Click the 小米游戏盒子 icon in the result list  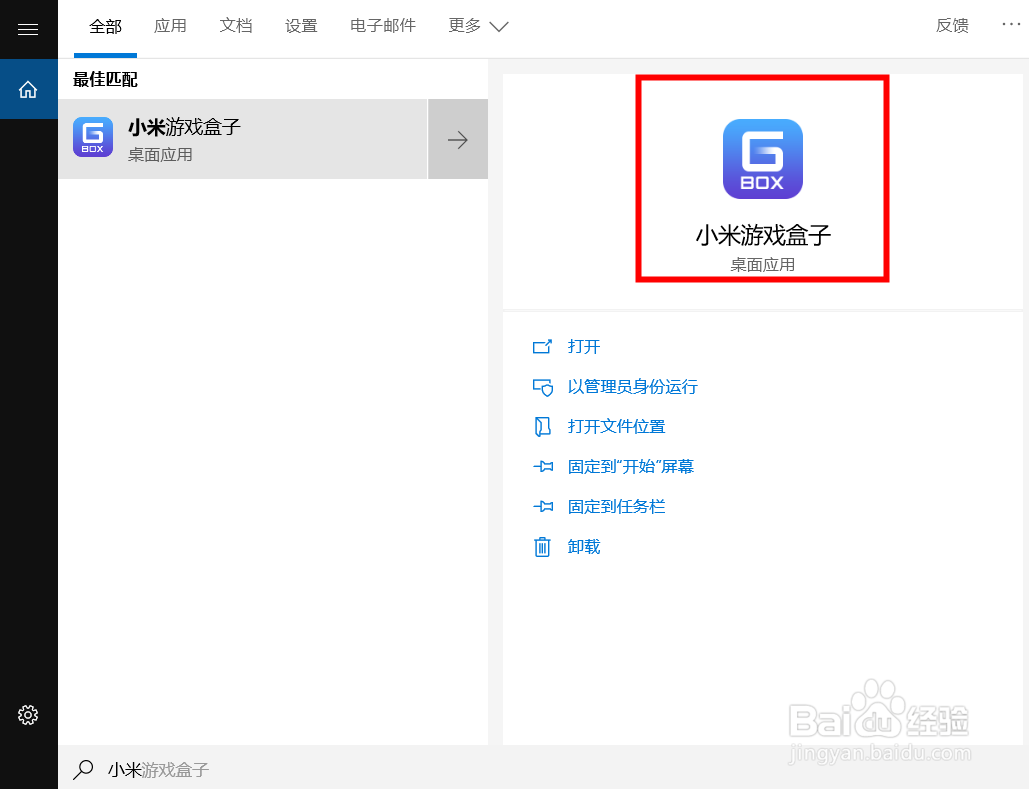(x=93, y=137)
